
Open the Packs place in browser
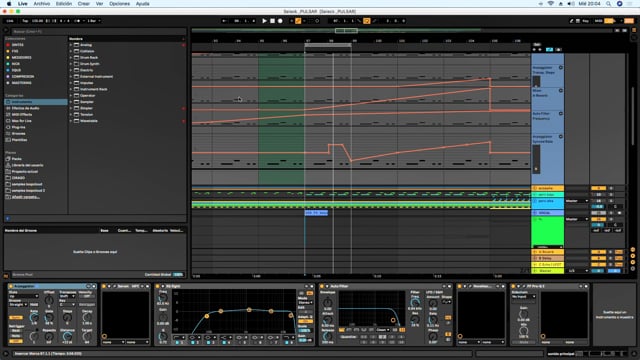tap(16, 159)
